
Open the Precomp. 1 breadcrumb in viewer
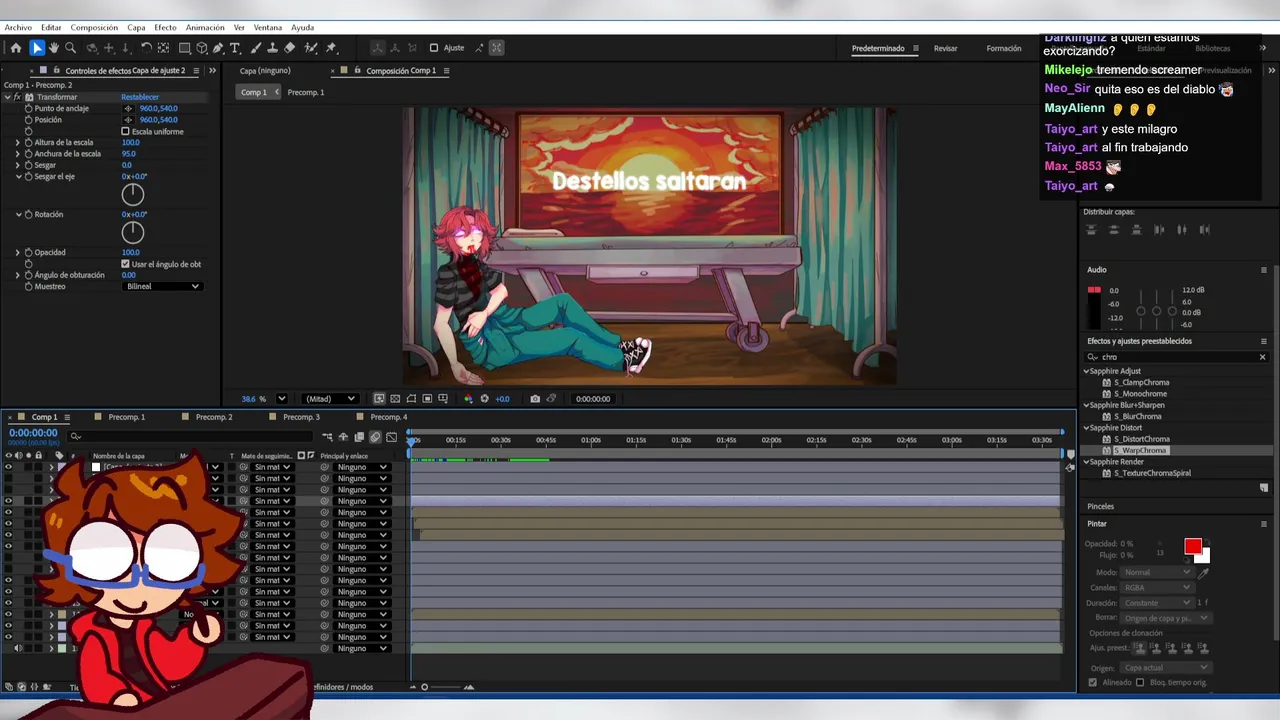306,92
